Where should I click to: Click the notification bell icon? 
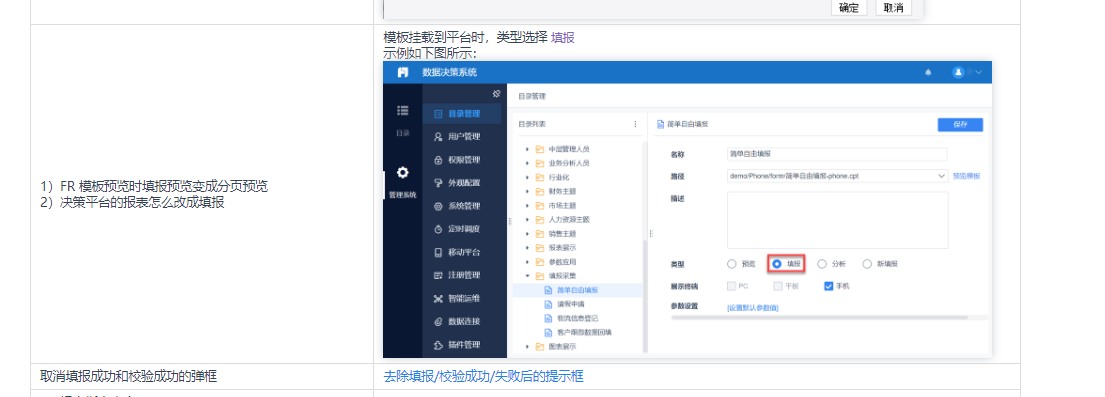pyautogui.click(x=928, y=73)
